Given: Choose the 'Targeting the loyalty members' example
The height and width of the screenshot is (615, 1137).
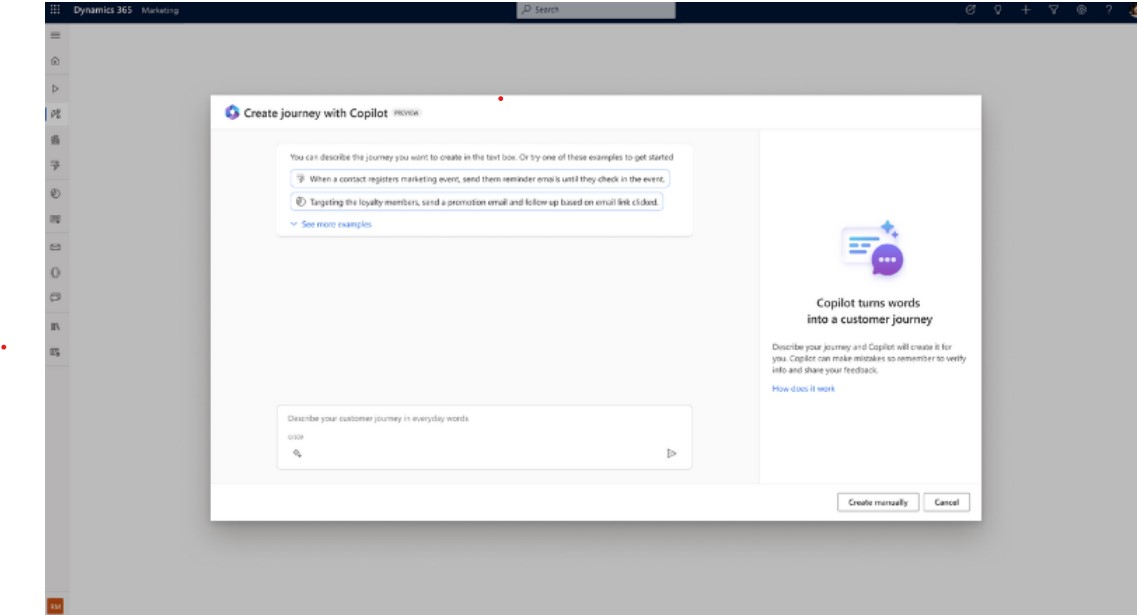Looking at the screenshot, I should point(477,202).
